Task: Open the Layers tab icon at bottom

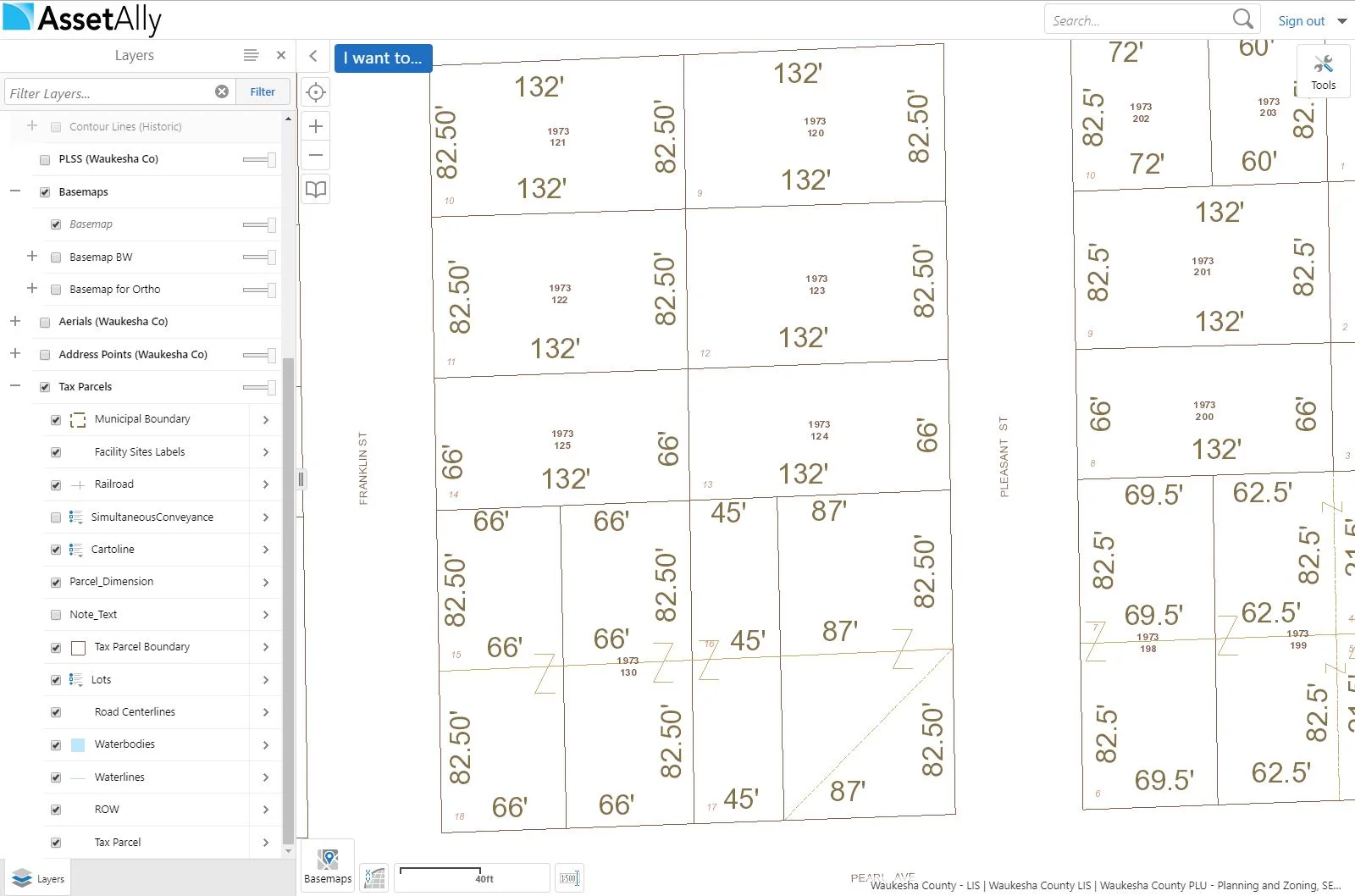Action: (x=37, y=878)
